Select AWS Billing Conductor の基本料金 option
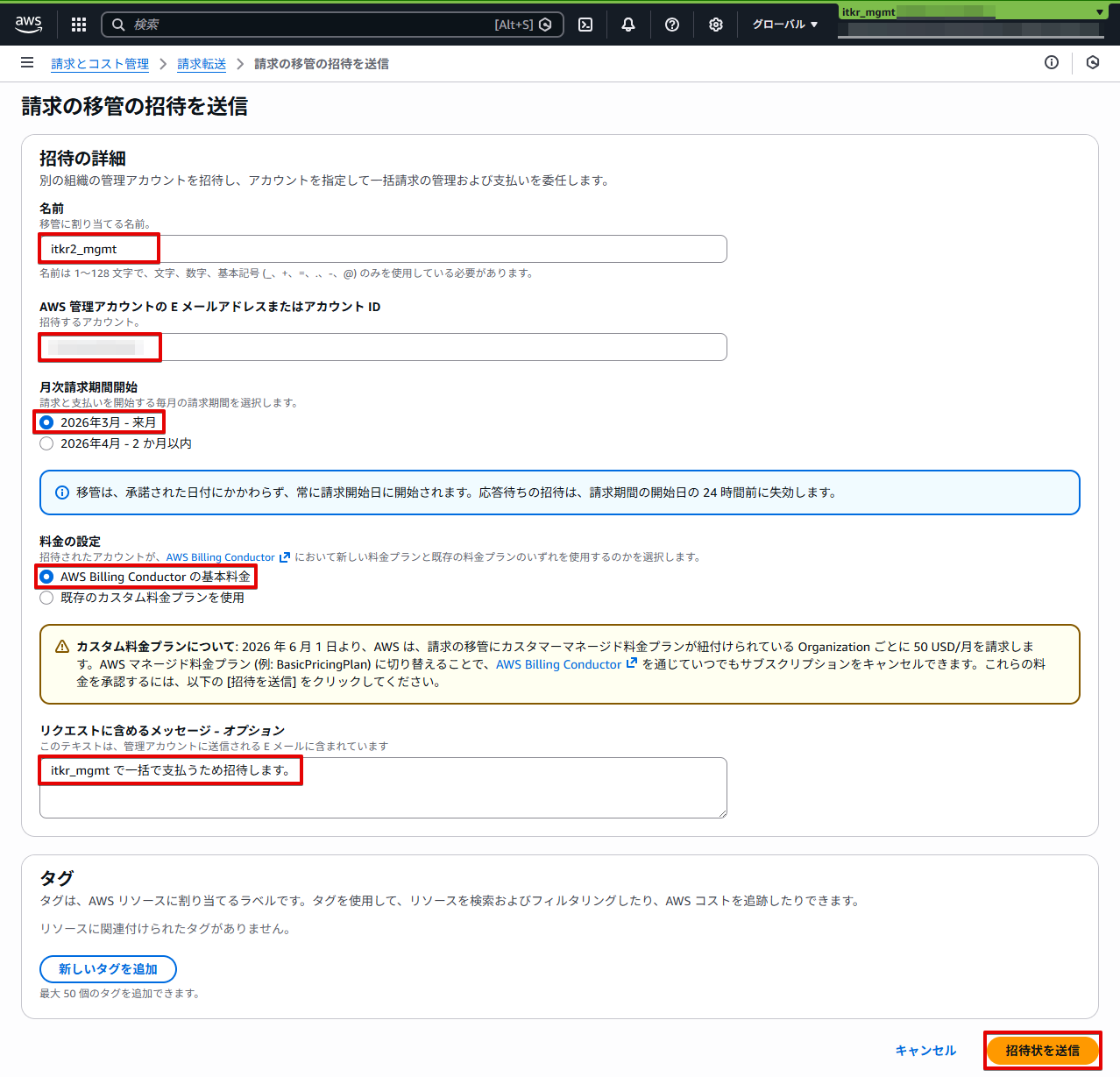Viewport: 1120px width, 1077px height. pos(47,577)
